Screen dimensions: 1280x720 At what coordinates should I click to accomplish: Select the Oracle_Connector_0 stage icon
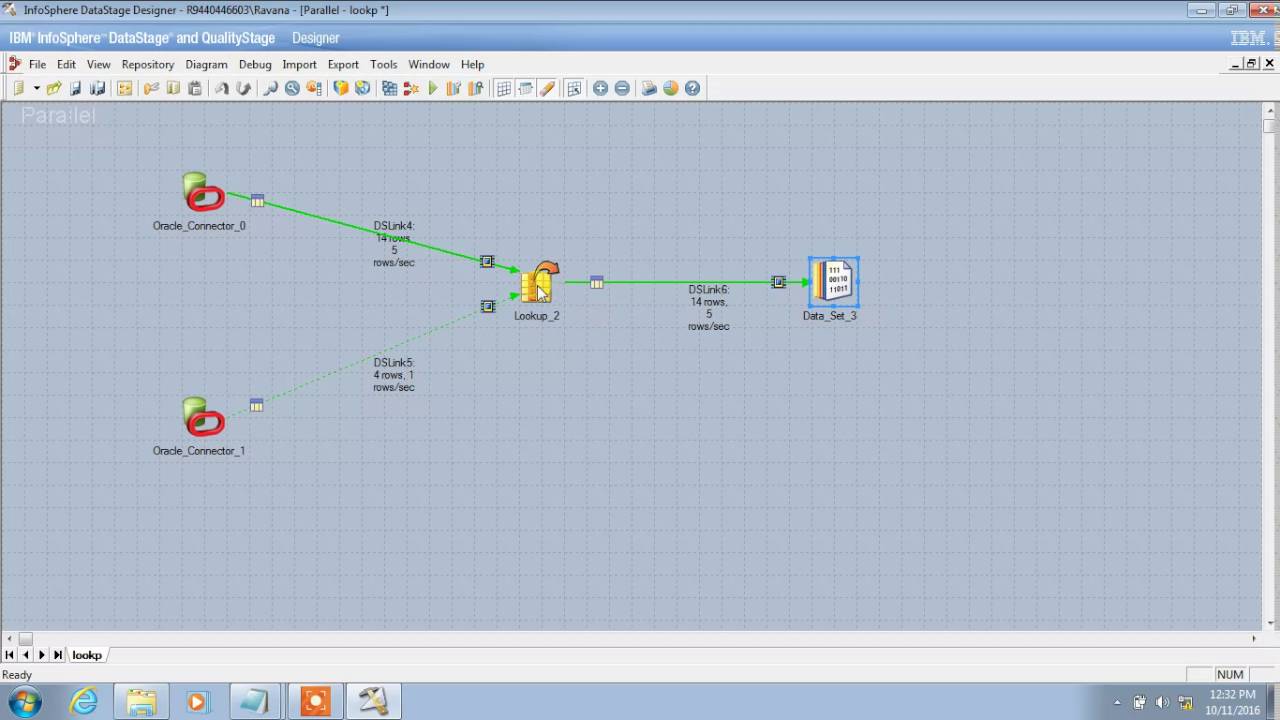(204, 192)
